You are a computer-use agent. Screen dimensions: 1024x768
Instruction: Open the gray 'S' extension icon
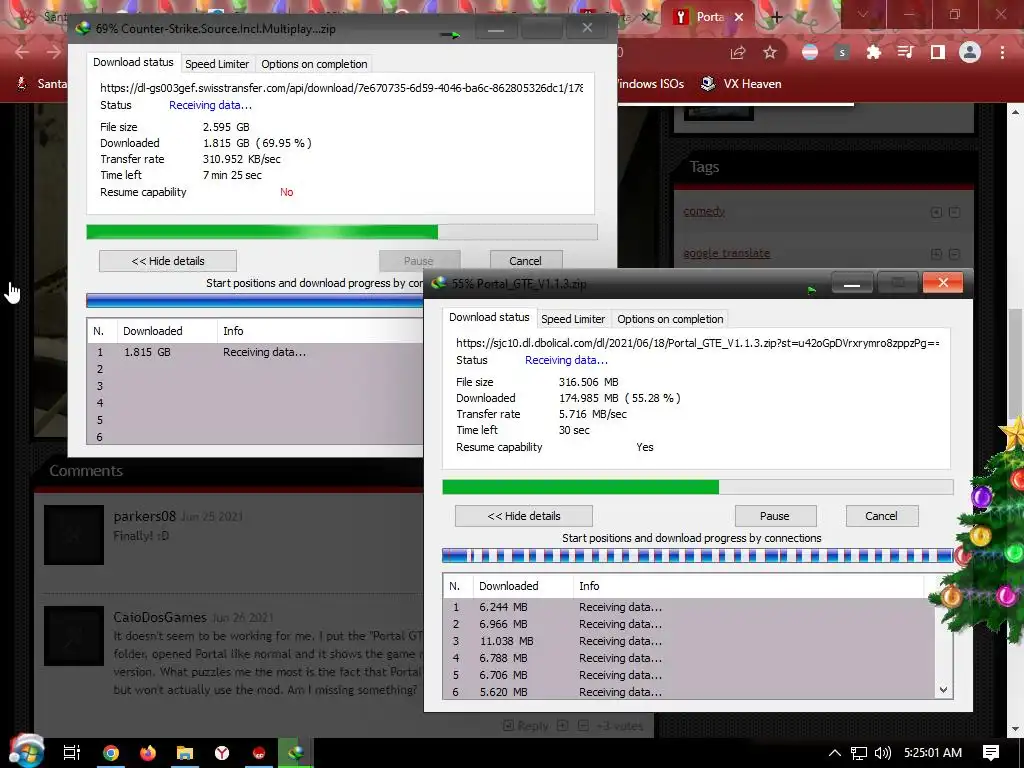point(842,52)
